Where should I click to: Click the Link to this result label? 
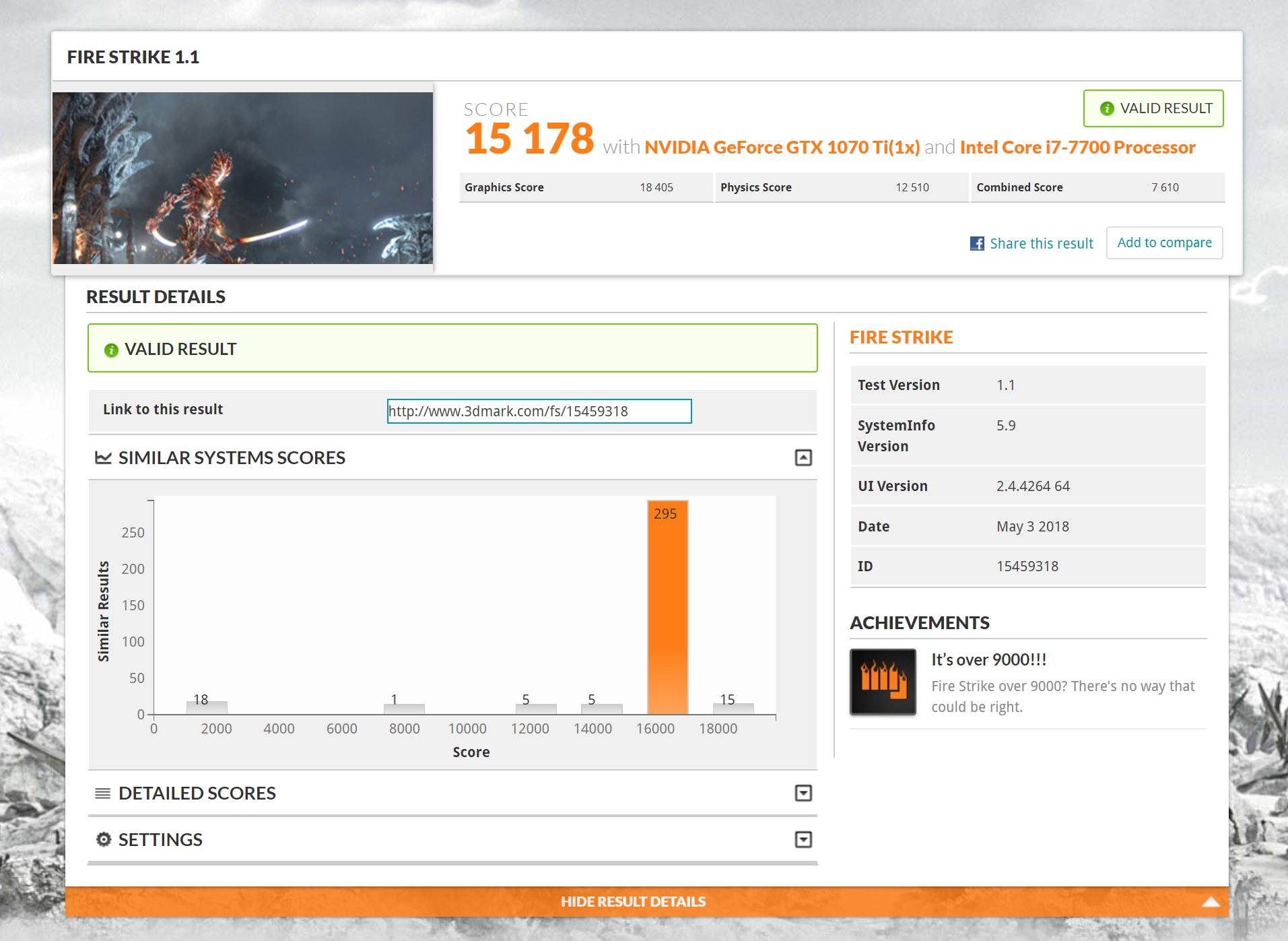click(x=163, y=410)
